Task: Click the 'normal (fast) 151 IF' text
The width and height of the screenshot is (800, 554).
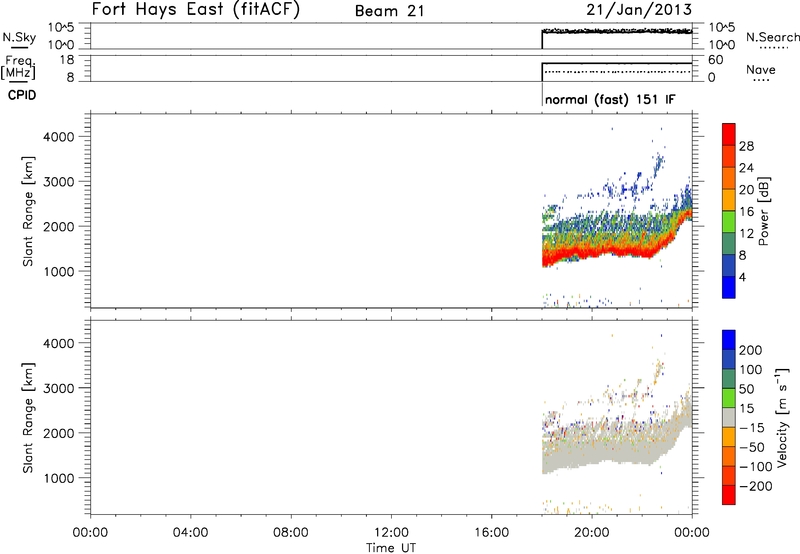Action: click(610, 99)
